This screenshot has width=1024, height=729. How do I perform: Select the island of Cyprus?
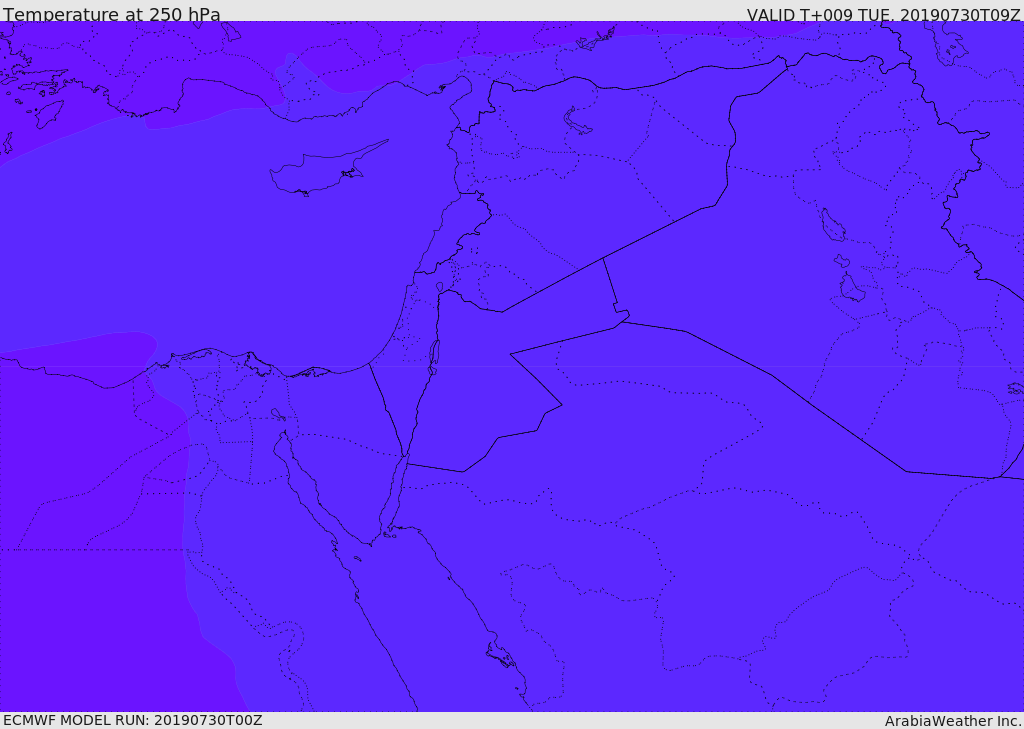tap(320, 170)
